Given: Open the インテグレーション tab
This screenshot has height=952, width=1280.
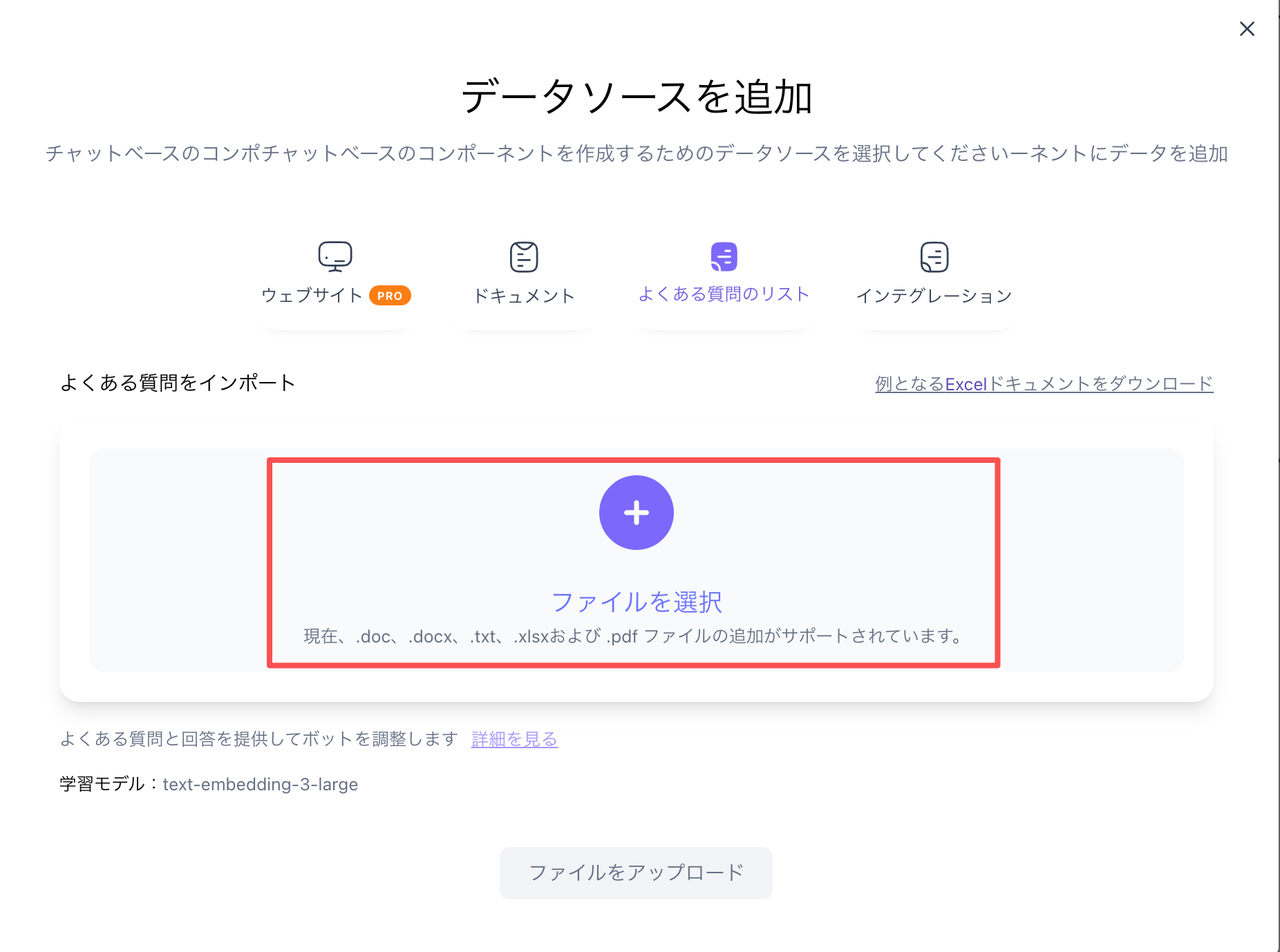Looking at the screenshot, I should coord(934,295).
